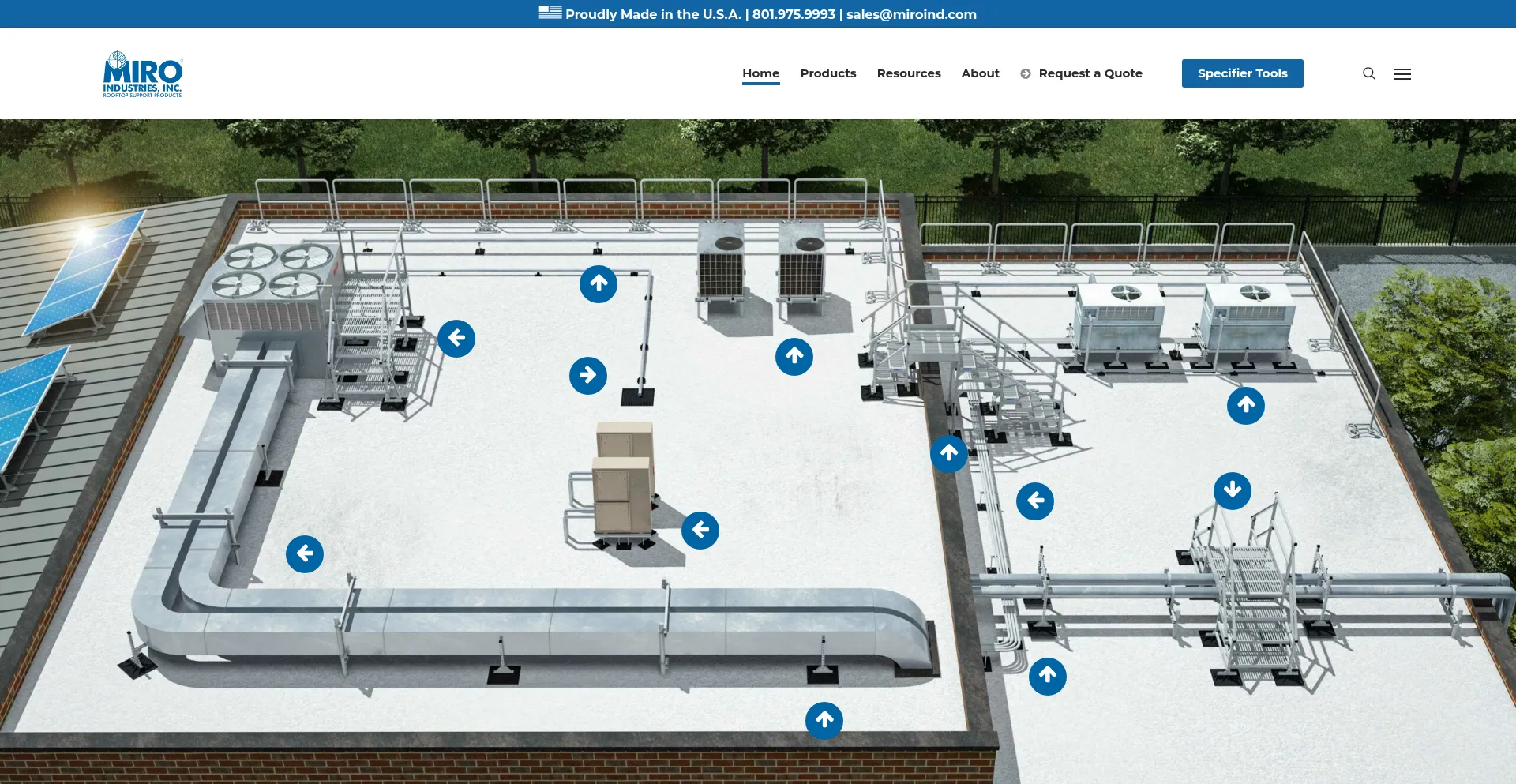Click the up-arrow hotspot on the pipe corner
The width and height of the screenshot is (1516, 784).
[x=599, y=284]
